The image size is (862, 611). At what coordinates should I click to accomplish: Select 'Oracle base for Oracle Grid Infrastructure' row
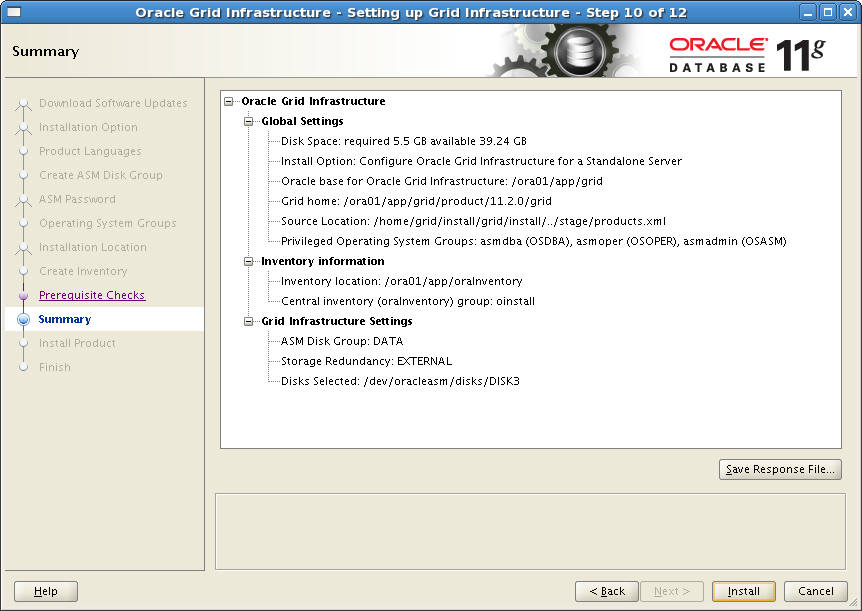(441, 181)
